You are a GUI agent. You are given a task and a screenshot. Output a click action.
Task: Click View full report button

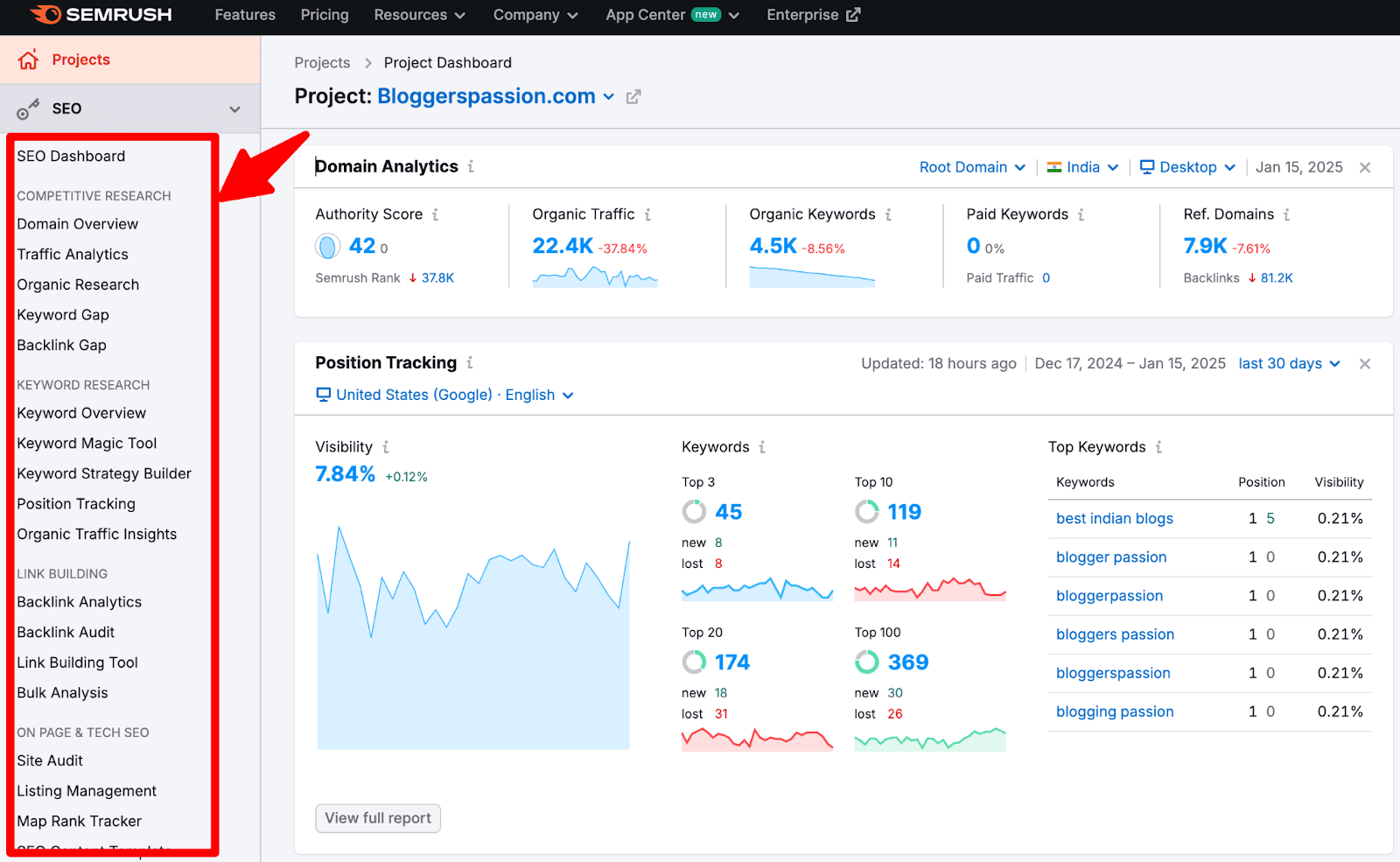[378, 818]
